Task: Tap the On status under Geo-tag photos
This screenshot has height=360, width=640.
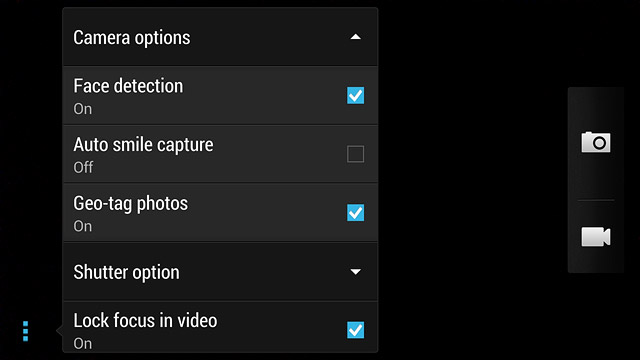Action: pos(83,226)
